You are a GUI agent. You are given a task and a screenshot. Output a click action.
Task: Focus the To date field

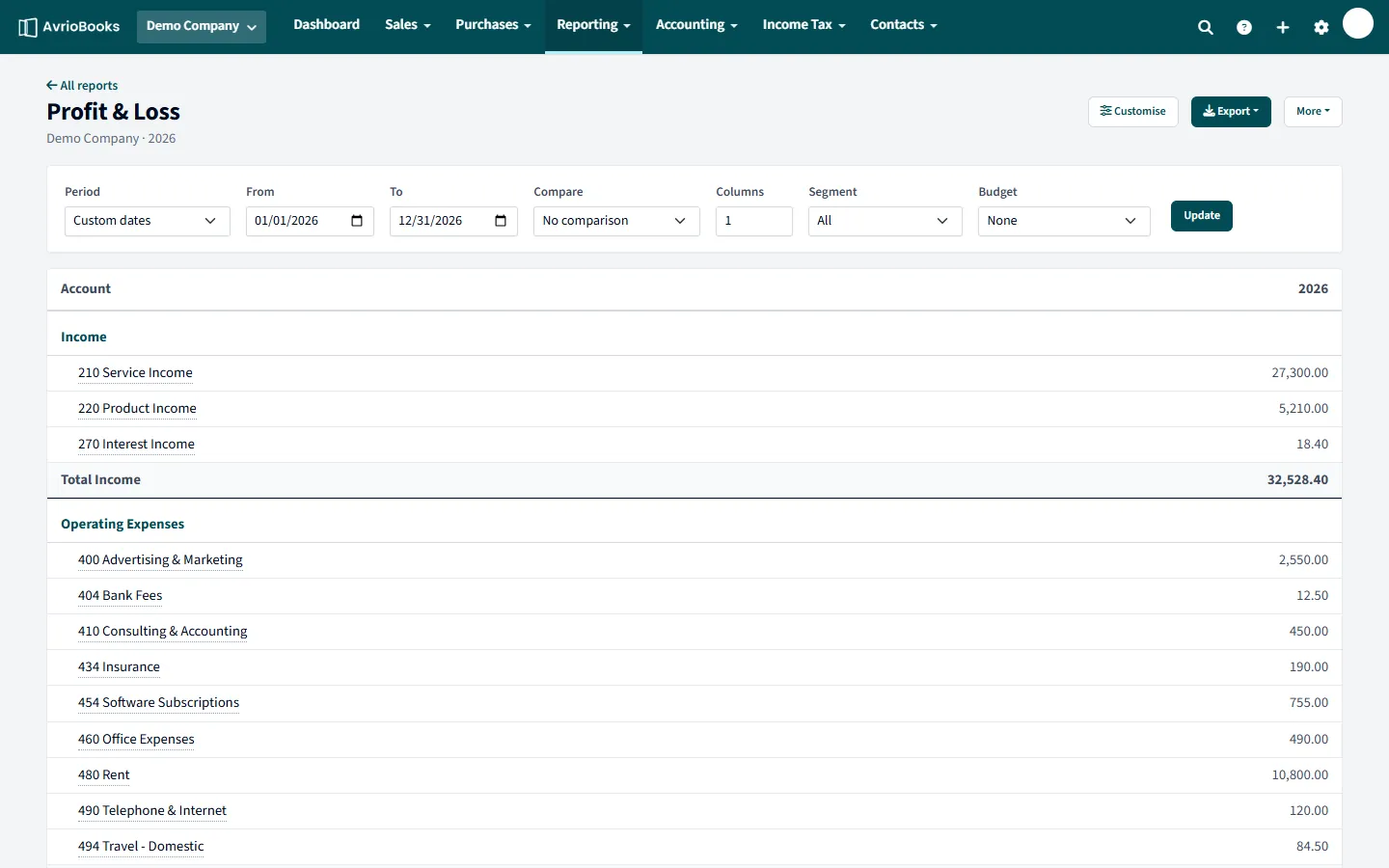453,221
